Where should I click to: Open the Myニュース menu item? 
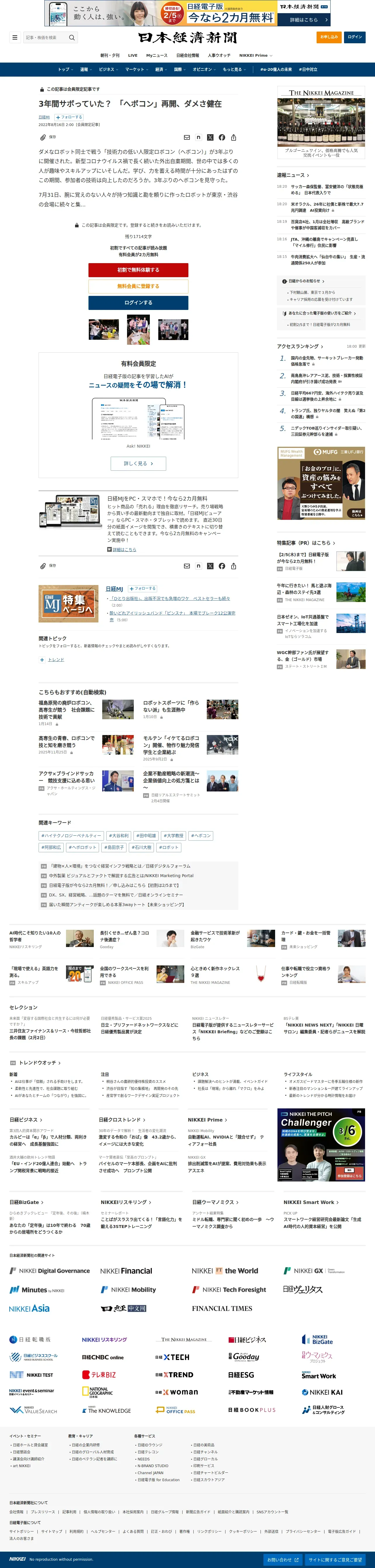[x=157, y=55]
